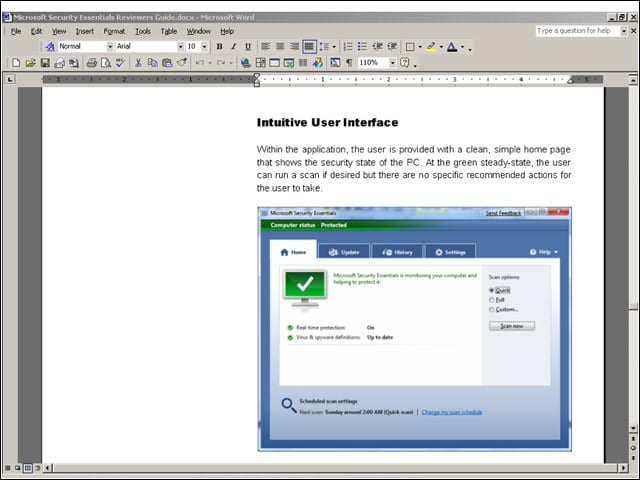Toggle Italic formatting
The height and width of the screenshot is (480, 640).
tap(233, 47)
